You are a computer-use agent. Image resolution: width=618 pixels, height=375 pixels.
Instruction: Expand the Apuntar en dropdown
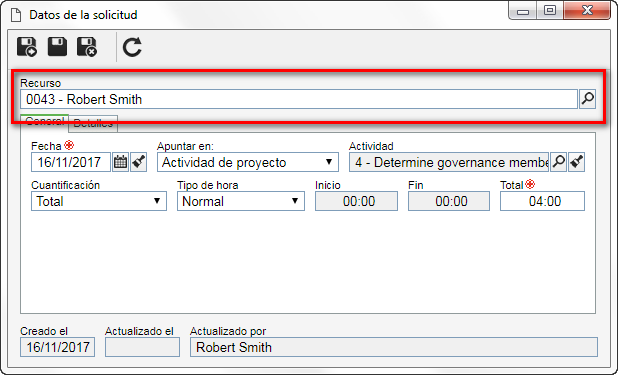[329, 162]
